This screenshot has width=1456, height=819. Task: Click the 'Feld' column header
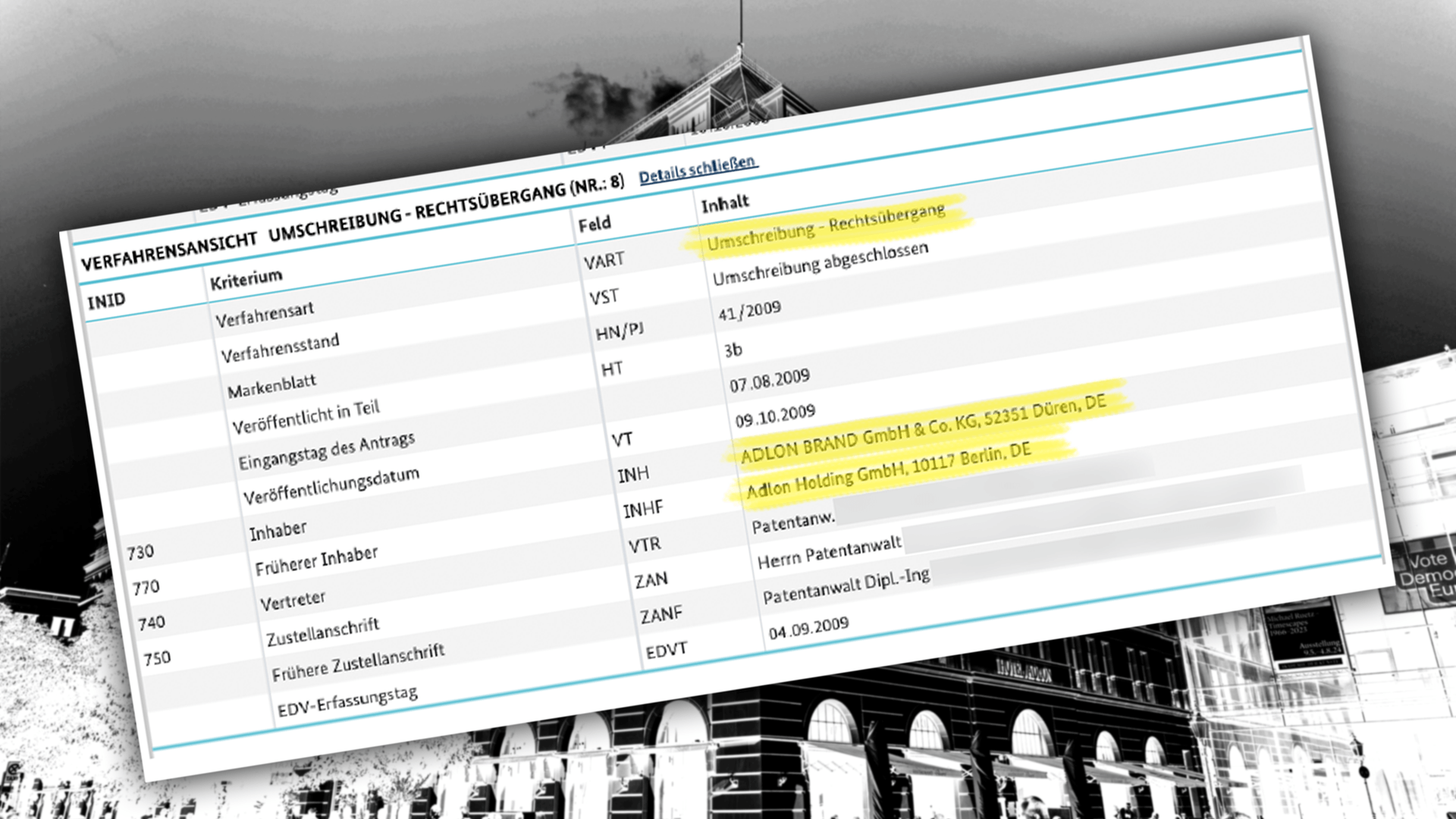(x=595, y=224)
